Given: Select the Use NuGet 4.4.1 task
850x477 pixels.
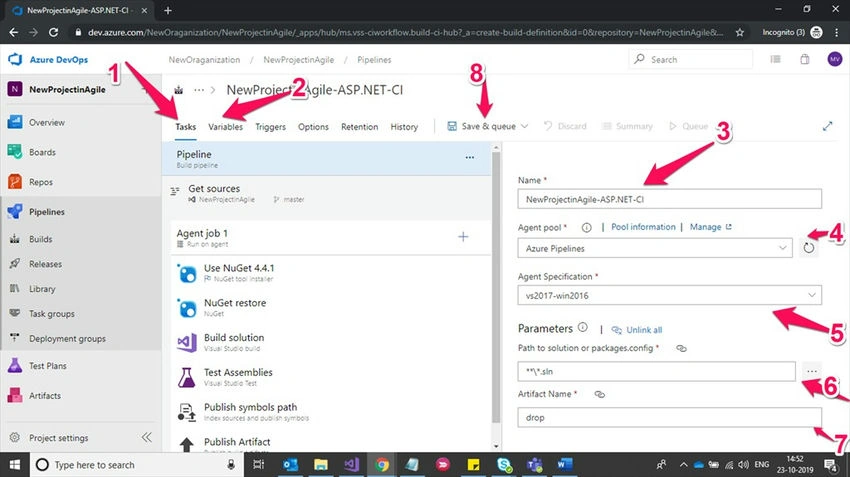Looking at the screenshot, I should 331,273.
